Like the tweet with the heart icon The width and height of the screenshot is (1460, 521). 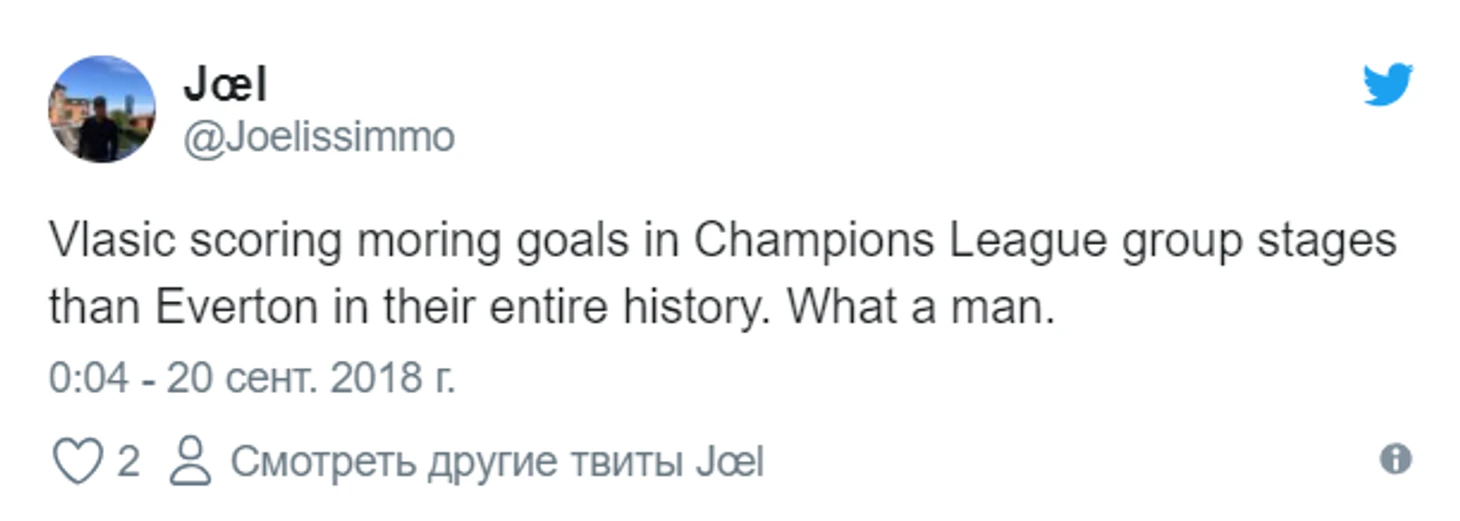coord(77,463)
